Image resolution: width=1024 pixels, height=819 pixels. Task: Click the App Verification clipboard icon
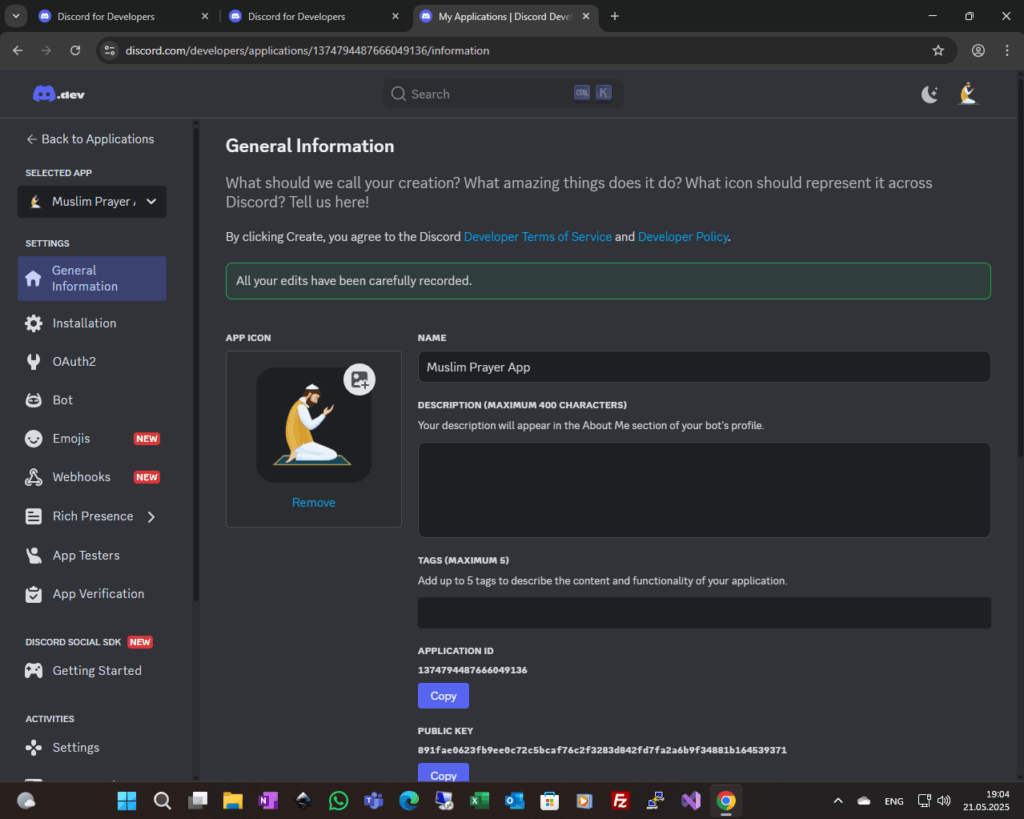(x=33, y=594)
